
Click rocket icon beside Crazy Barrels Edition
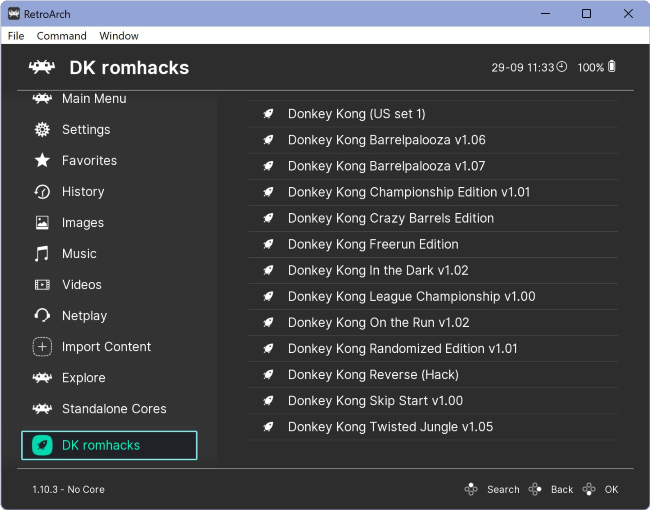click(x=268, y=218)
